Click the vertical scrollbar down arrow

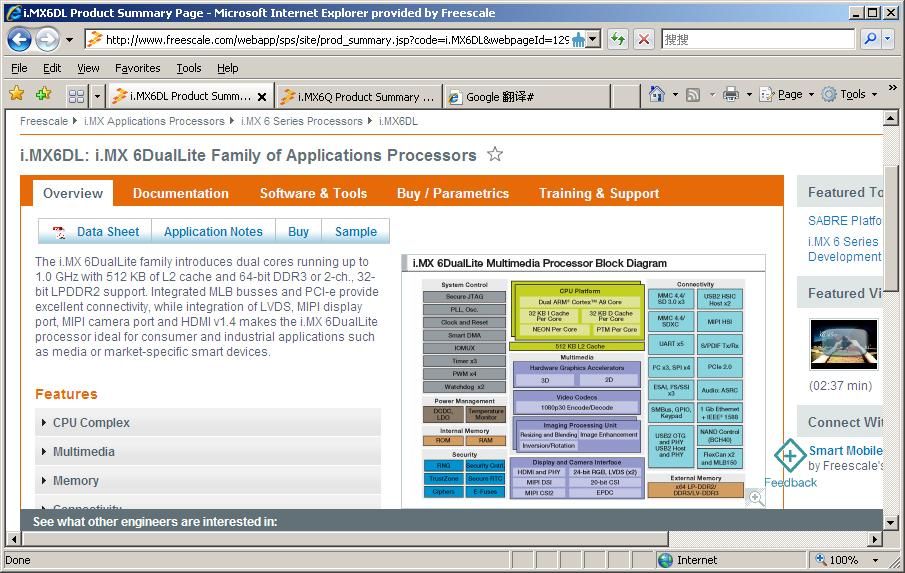pyautogui.click(x=891, y=523)
